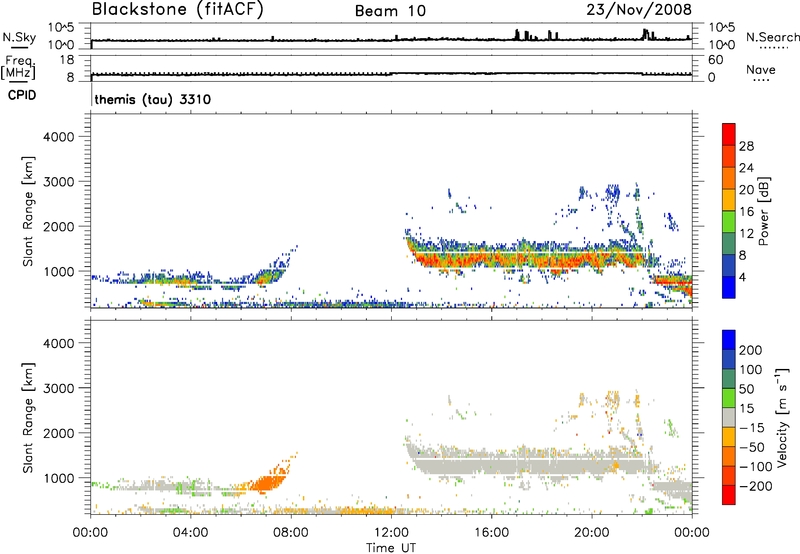
Task: Click the '3000' tick of velocity panel range axis
Action: click(x=59, y=388)
